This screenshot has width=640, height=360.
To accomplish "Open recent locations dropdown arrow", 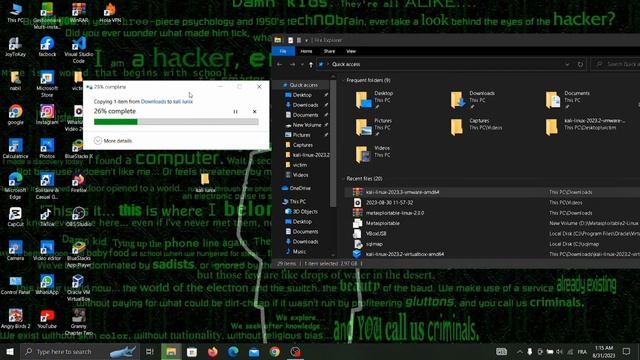I will (302, 64).
